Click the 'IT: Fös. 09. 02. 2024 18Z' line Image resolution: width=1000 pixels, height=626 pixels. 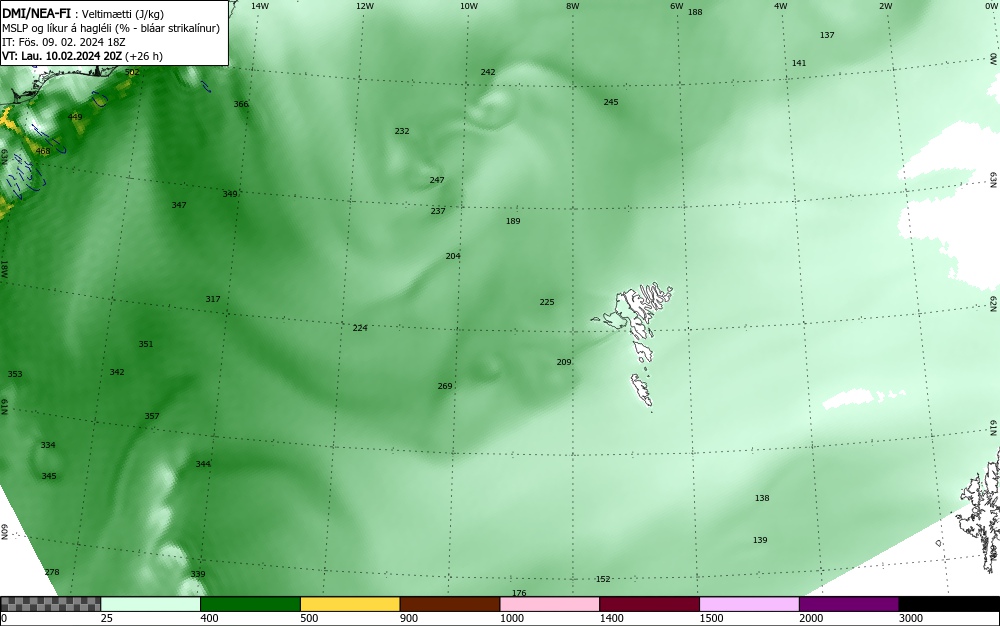[x=64, y=42]
